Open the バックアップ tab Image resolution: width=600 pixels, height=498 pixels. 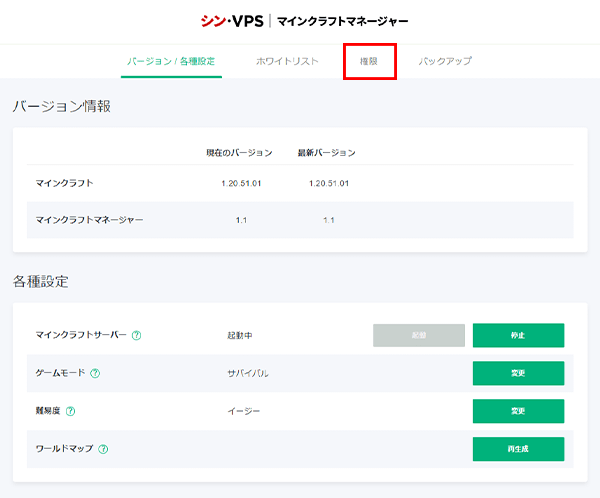pyautogui.click(x=445, y=61)
